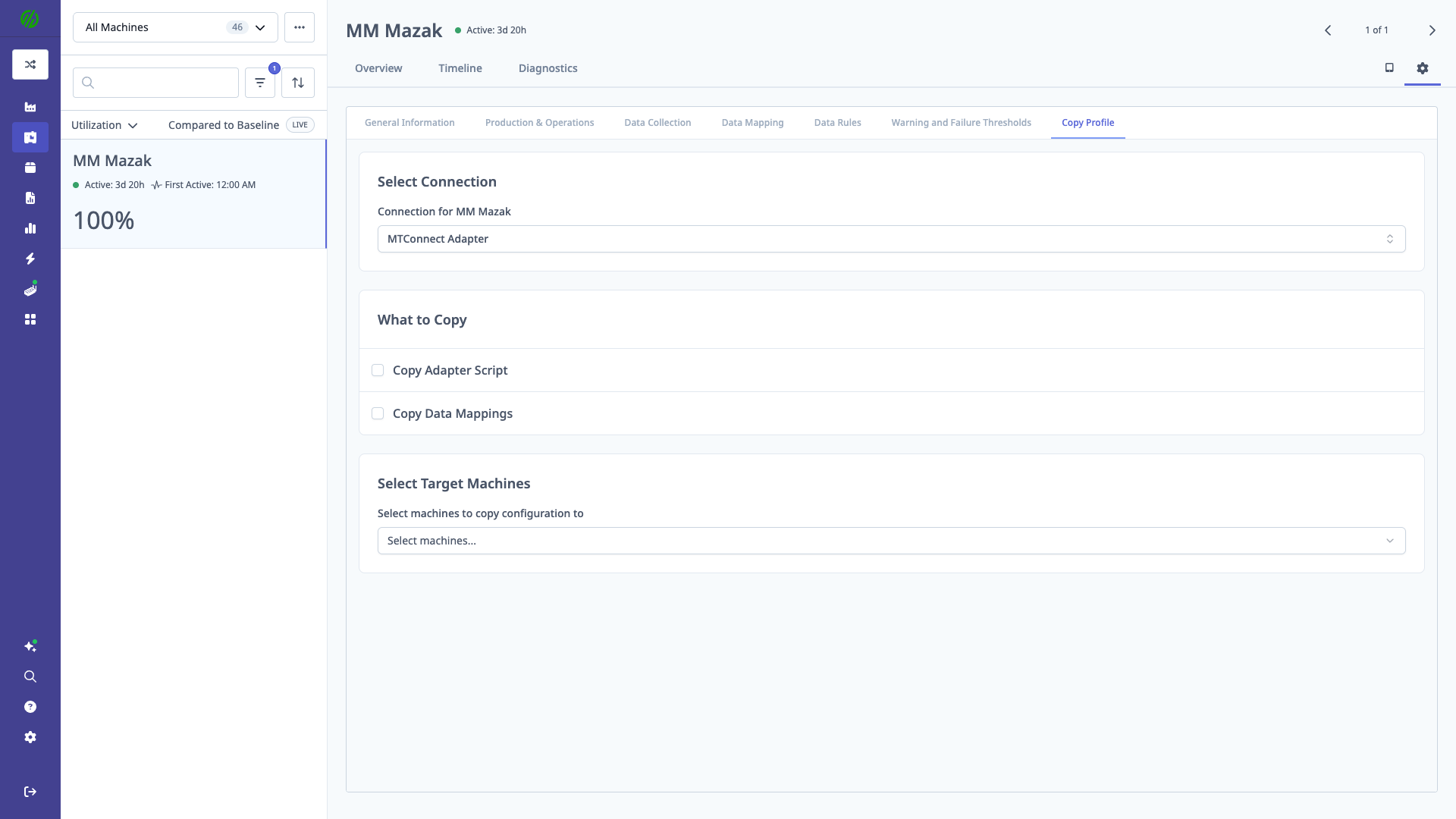Screen dimensions: 1456x819
Task: Open the factory icon in sidebar
Action: [x=30, y=107]
